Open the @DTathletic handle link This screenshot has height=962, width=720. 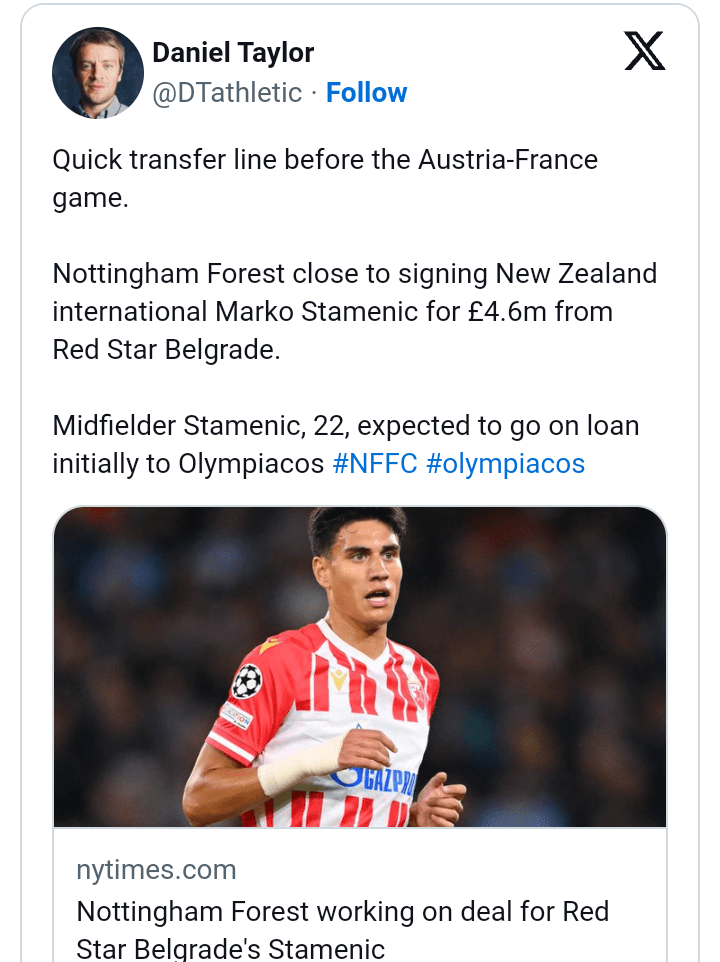click(227, 93)
